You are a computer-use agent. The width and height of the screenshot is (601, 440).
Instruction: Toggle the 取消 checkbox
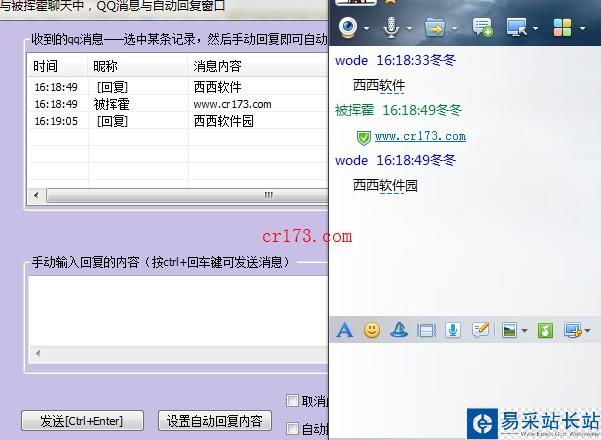pyautogui.click(x=292, y=401)
